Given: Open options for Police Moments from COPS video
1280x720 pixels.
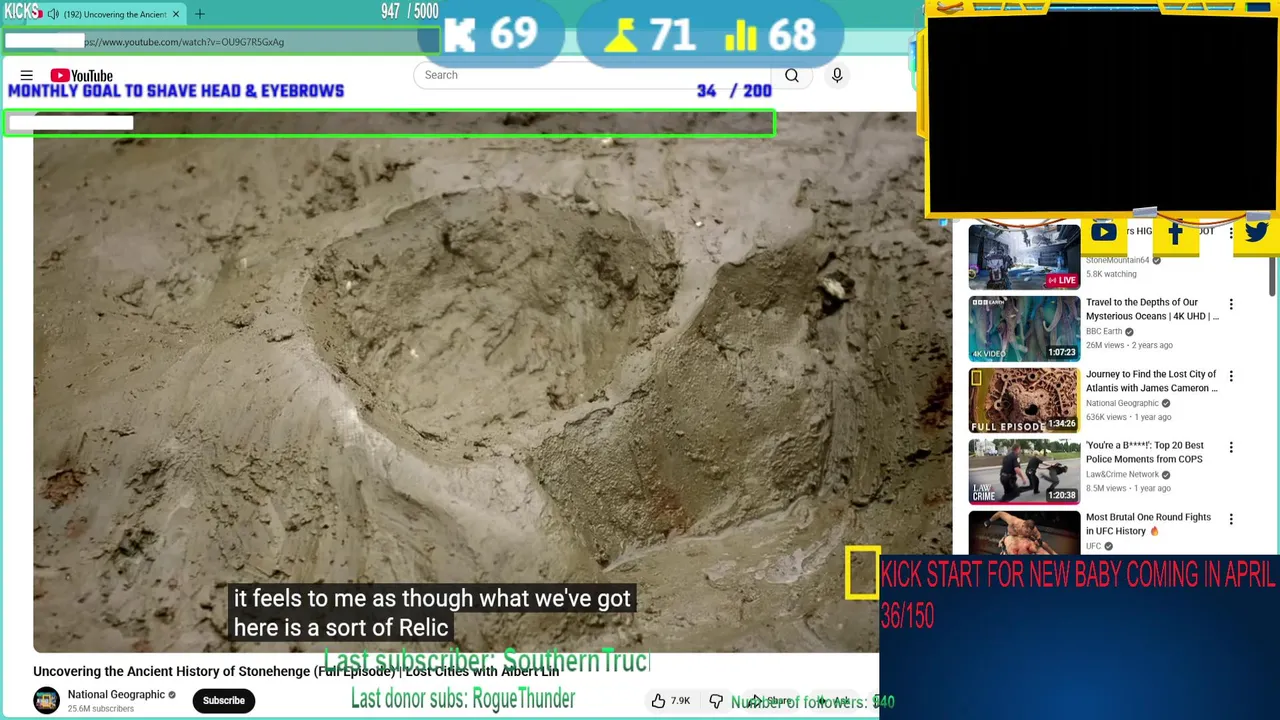Looking at the screenshot, I should [x=1231, y=447].
